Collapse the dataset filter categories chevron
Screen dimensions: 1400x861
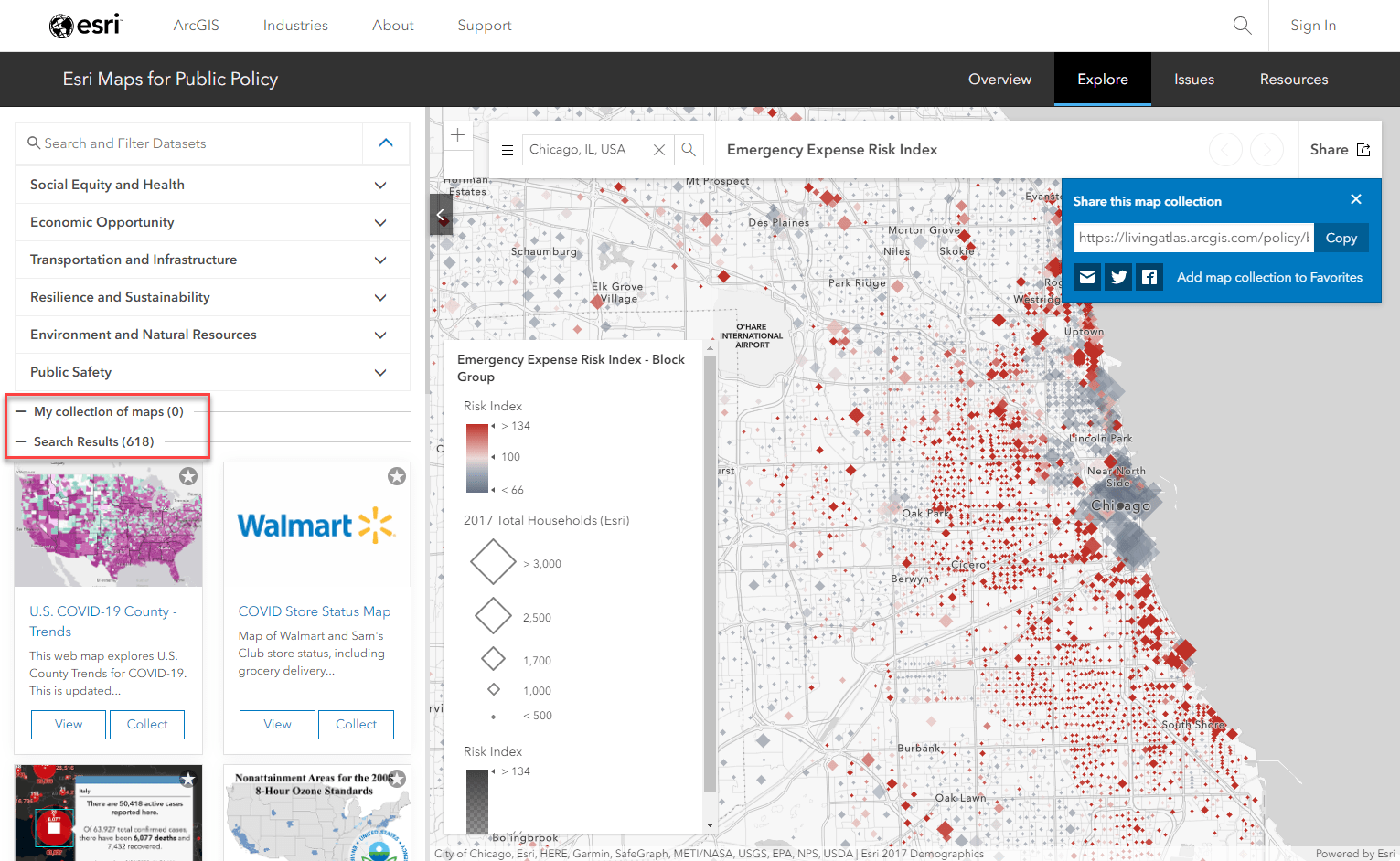pyautogui.click(x=386, y=143)
